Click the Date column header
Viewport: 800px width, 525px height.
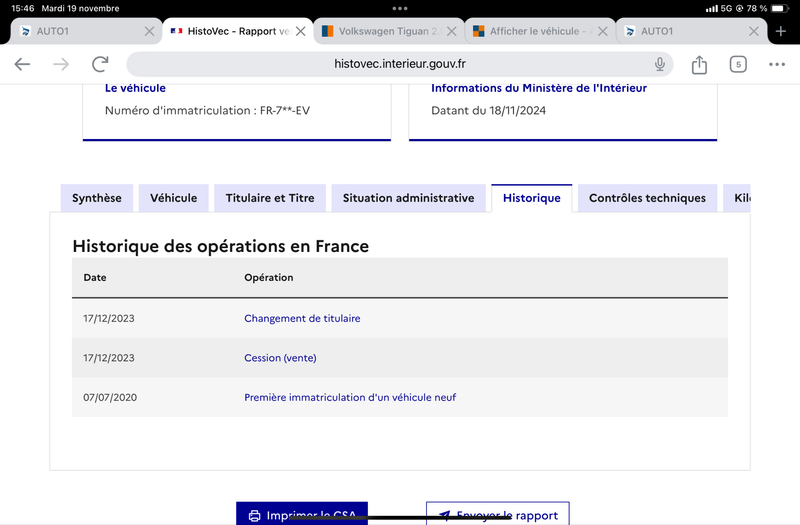click(x=95, y=278)
